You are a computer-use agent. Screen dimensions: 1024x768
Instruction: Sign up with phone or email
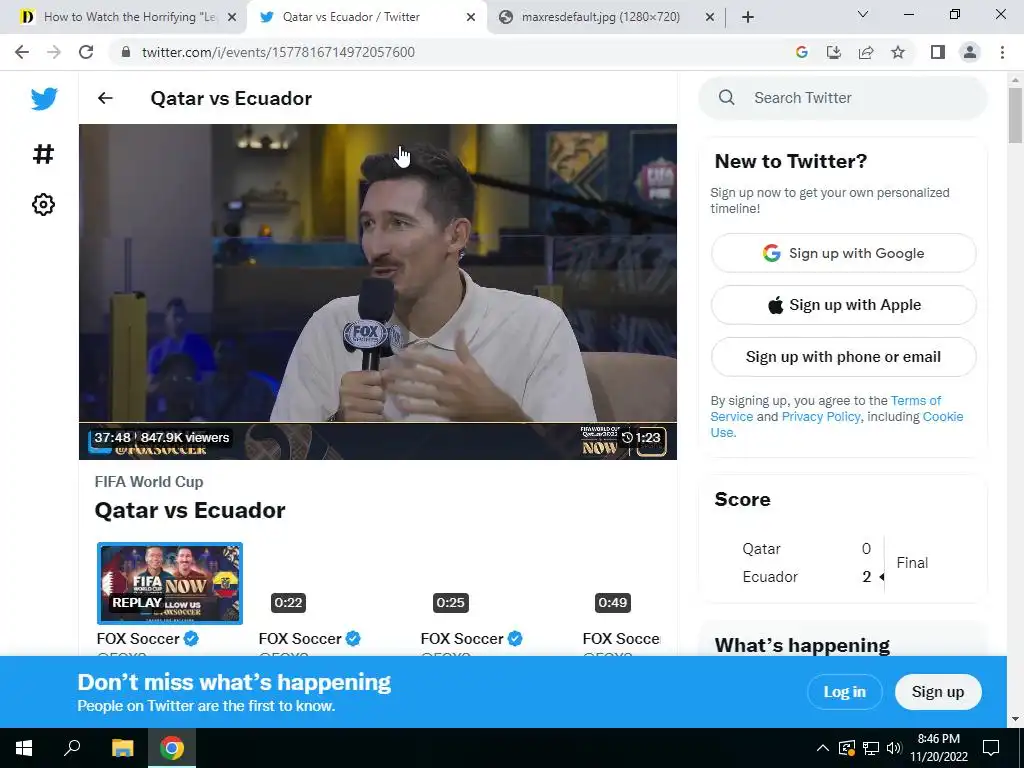tap(843, 357)
